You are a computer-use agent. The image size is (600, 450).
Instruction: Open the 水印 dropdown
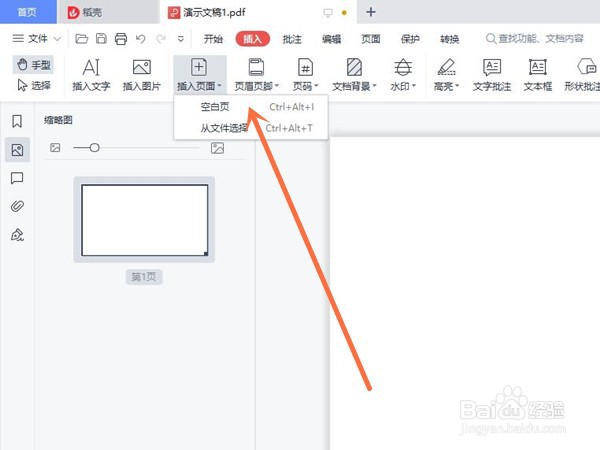[x=403, y=75]
